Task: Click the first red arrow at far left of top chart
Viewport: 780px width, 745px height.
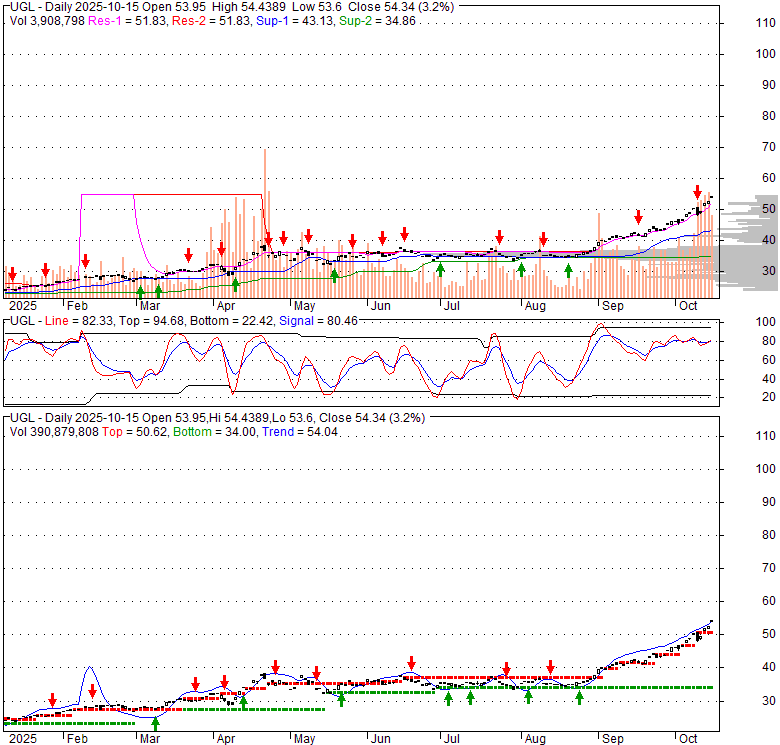Action: coord(12,272)
